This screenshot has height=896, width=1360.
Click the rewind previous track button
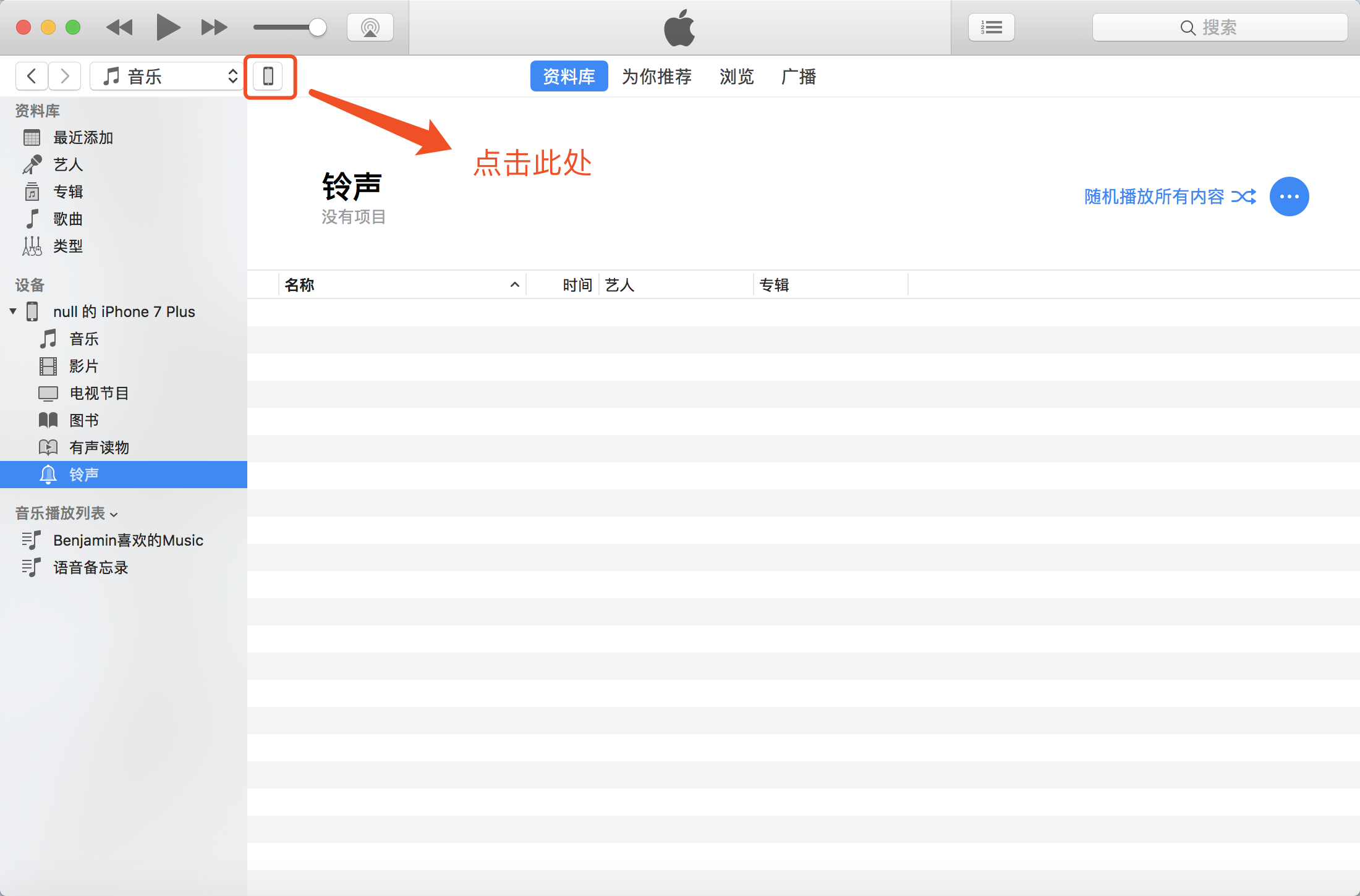[119, 27]
